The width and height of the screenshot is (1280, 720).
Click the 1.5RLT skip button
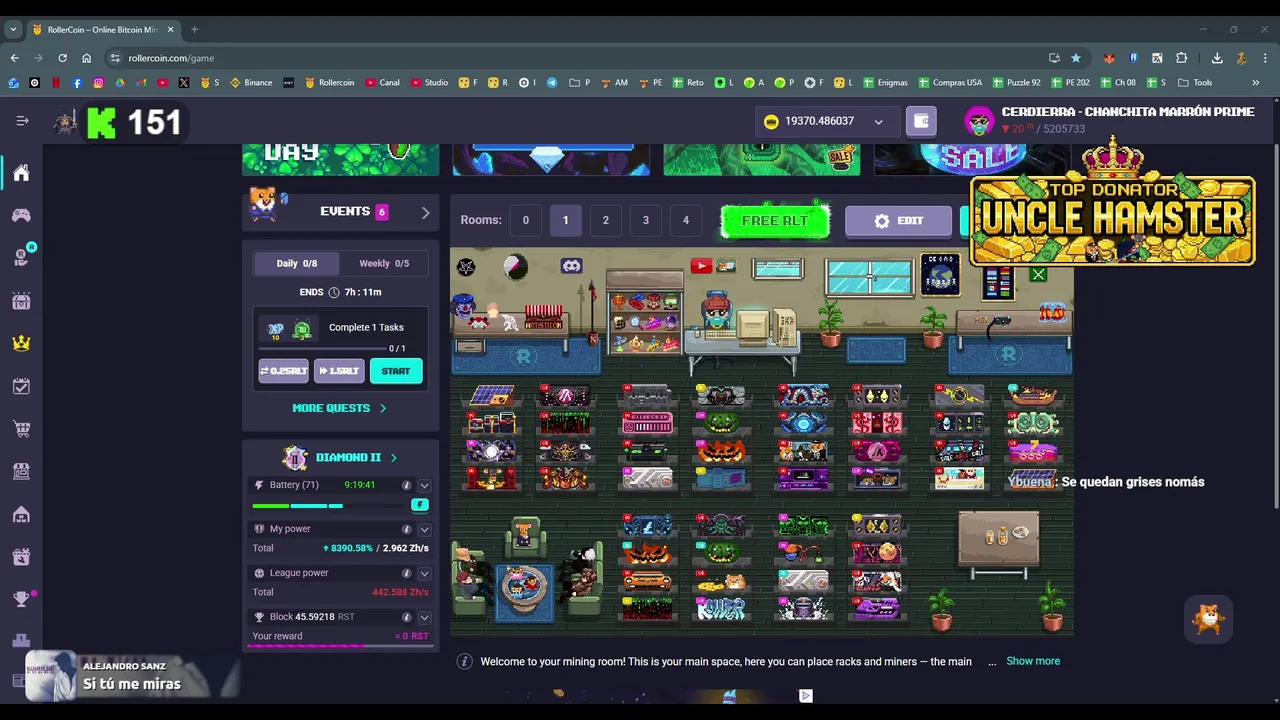pos(340,371)
